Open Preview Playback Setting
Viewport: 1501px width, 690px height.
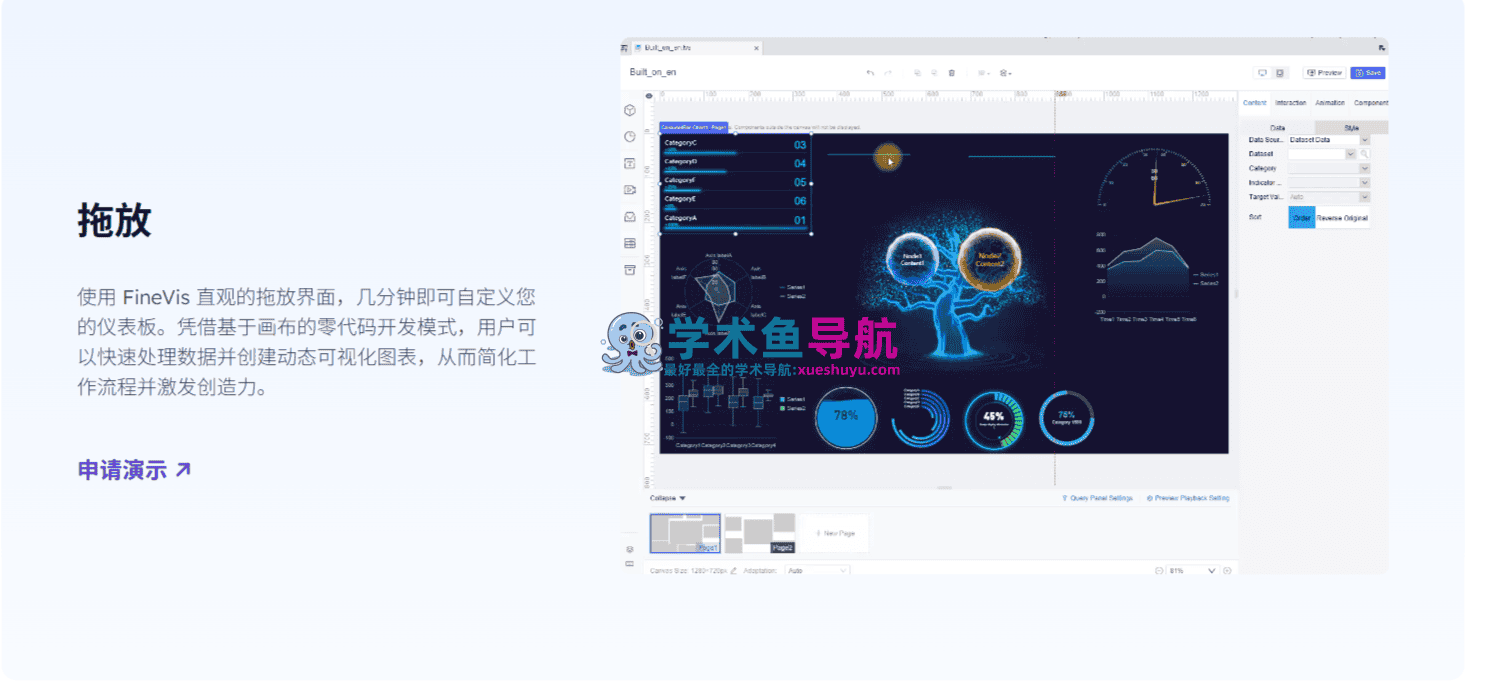[1188, 498]
